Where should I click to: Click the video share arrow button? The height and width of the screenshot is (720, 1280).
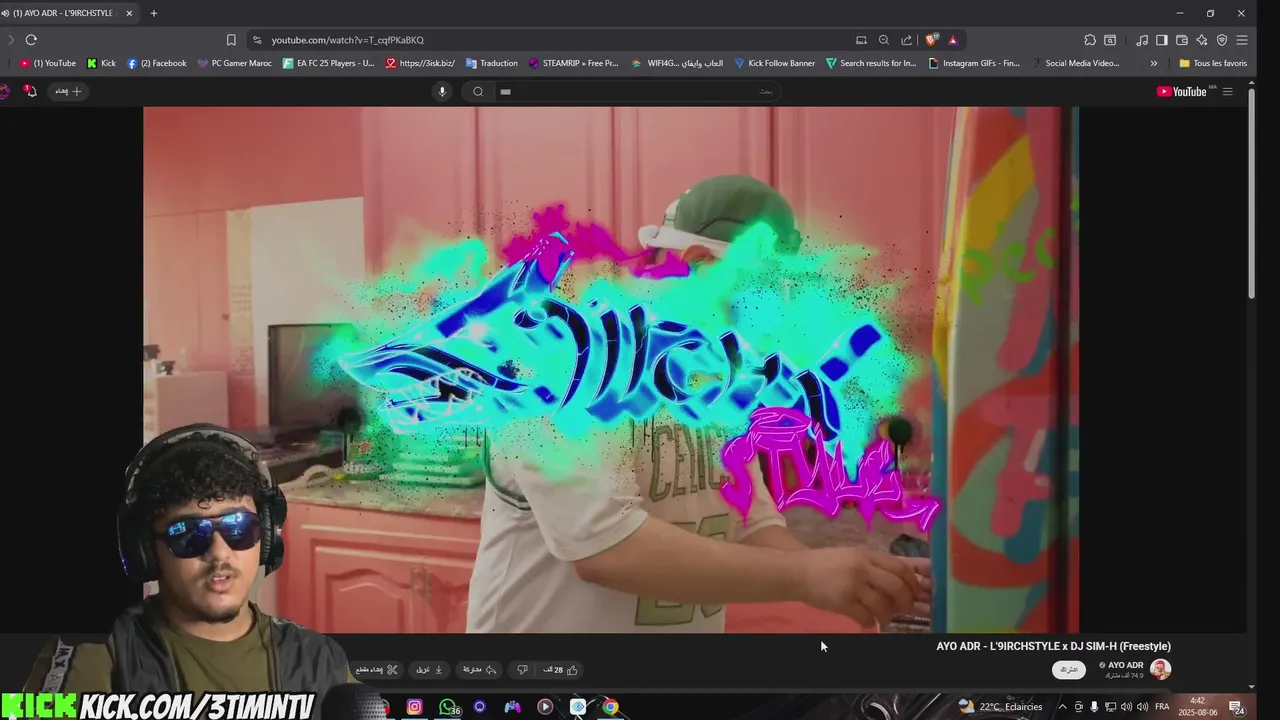click(x=479, y=670)
